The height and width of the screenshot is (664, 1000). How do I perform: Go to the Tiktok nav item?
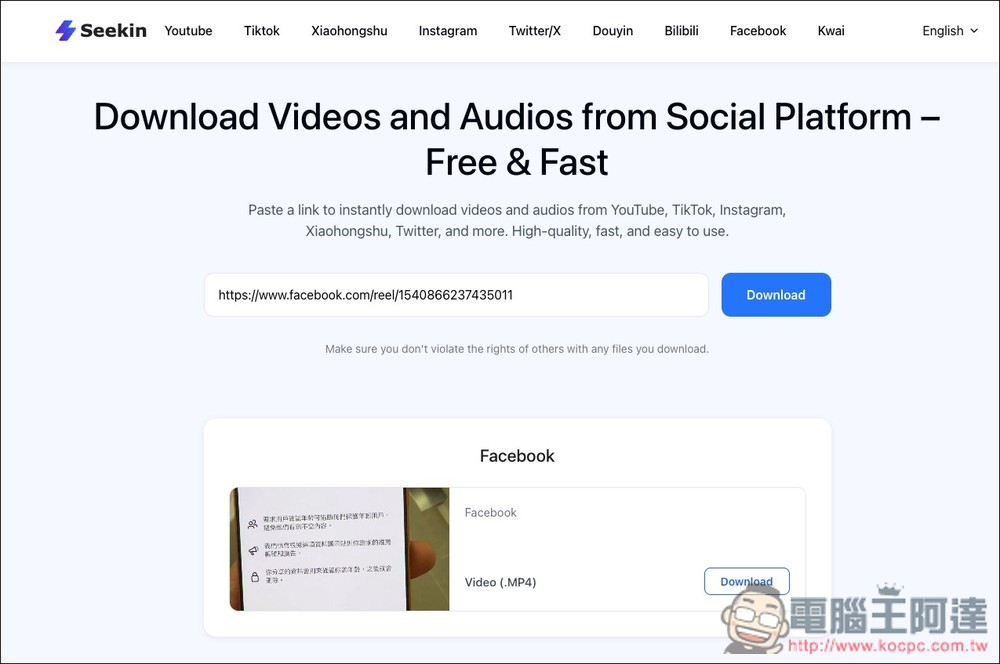click(261, 31)
